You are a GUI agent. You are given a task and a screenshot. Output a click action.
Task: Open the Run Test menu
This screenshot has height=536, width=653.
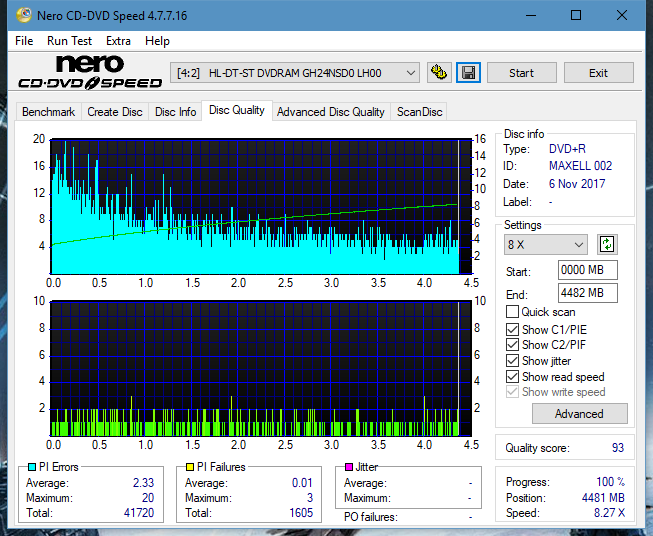70,41
